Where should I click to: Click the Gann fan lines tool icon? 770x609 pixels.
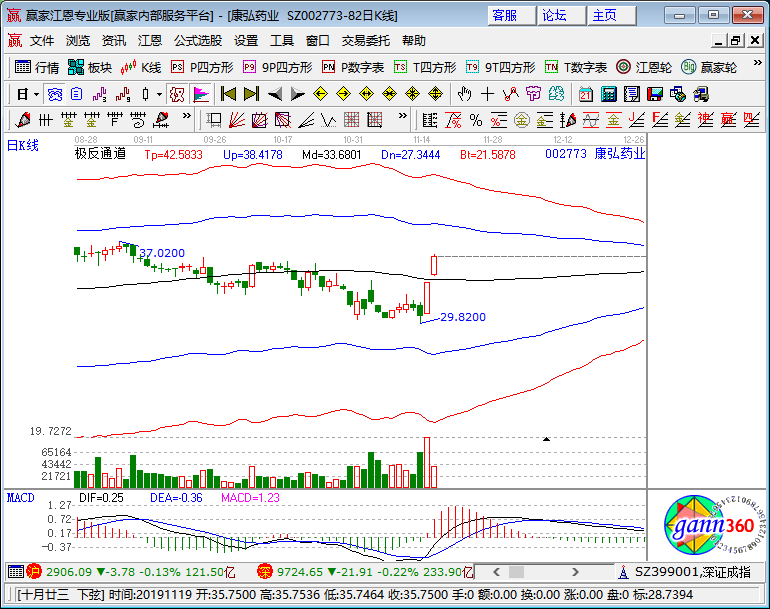coord(235,120)
